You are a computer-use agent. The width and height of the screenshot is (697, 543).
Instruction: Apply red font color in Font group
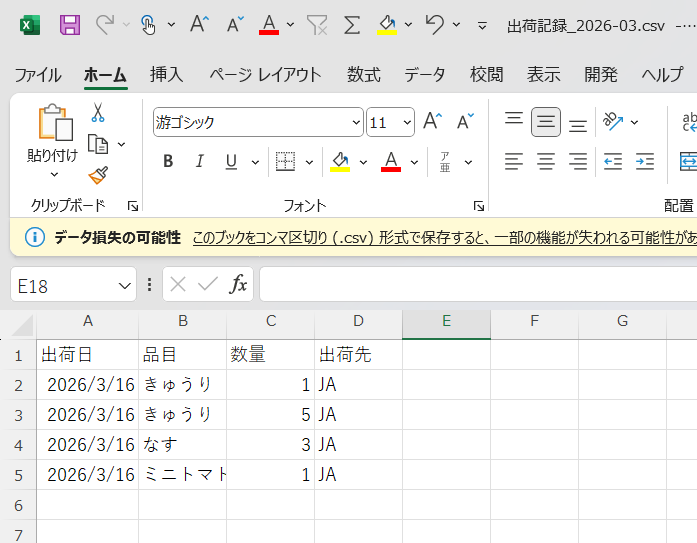click(391, 162)
